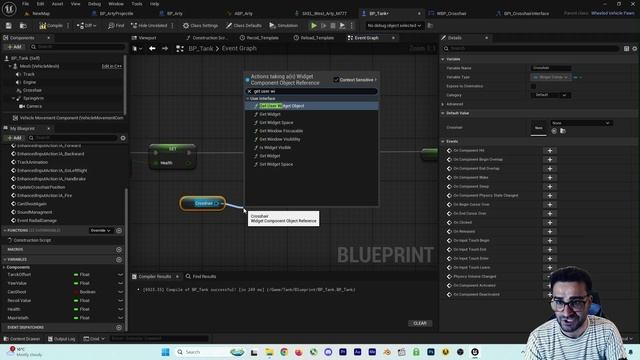Viewport: 640px width, 360px height.
Task: Click the green Play button
Action: 313,26
